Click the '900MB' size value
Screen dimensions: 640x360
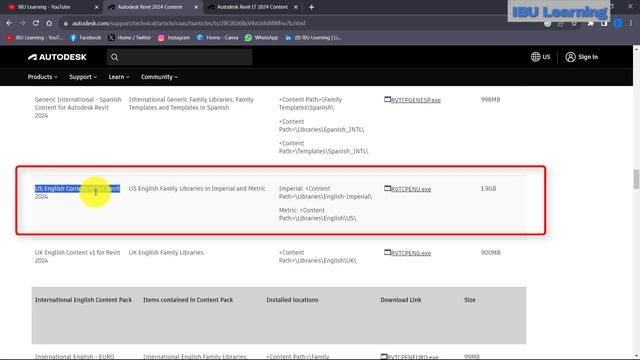pyautogui.click(x=491, y=253)
